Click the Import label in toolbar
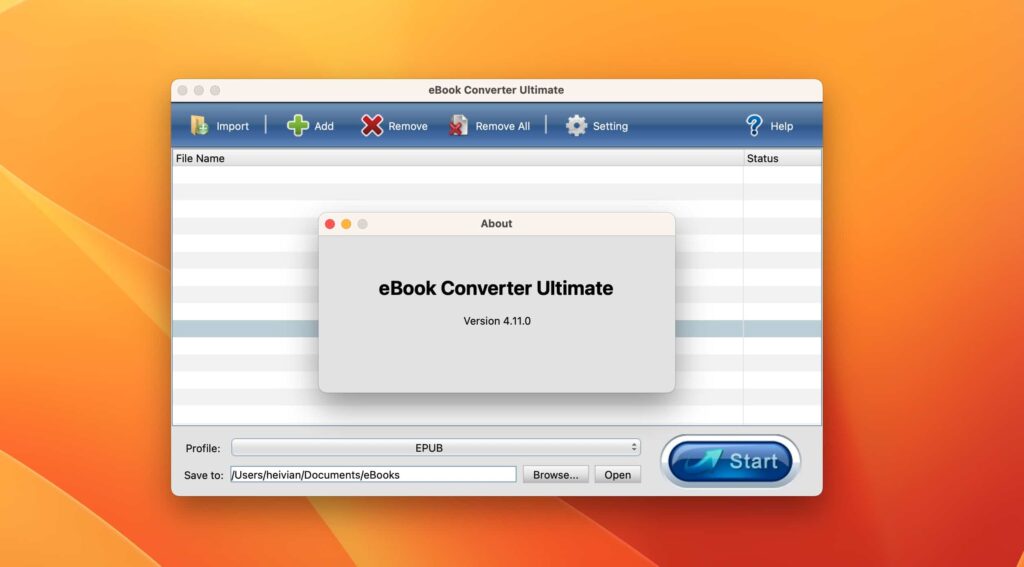 [232, 126]
